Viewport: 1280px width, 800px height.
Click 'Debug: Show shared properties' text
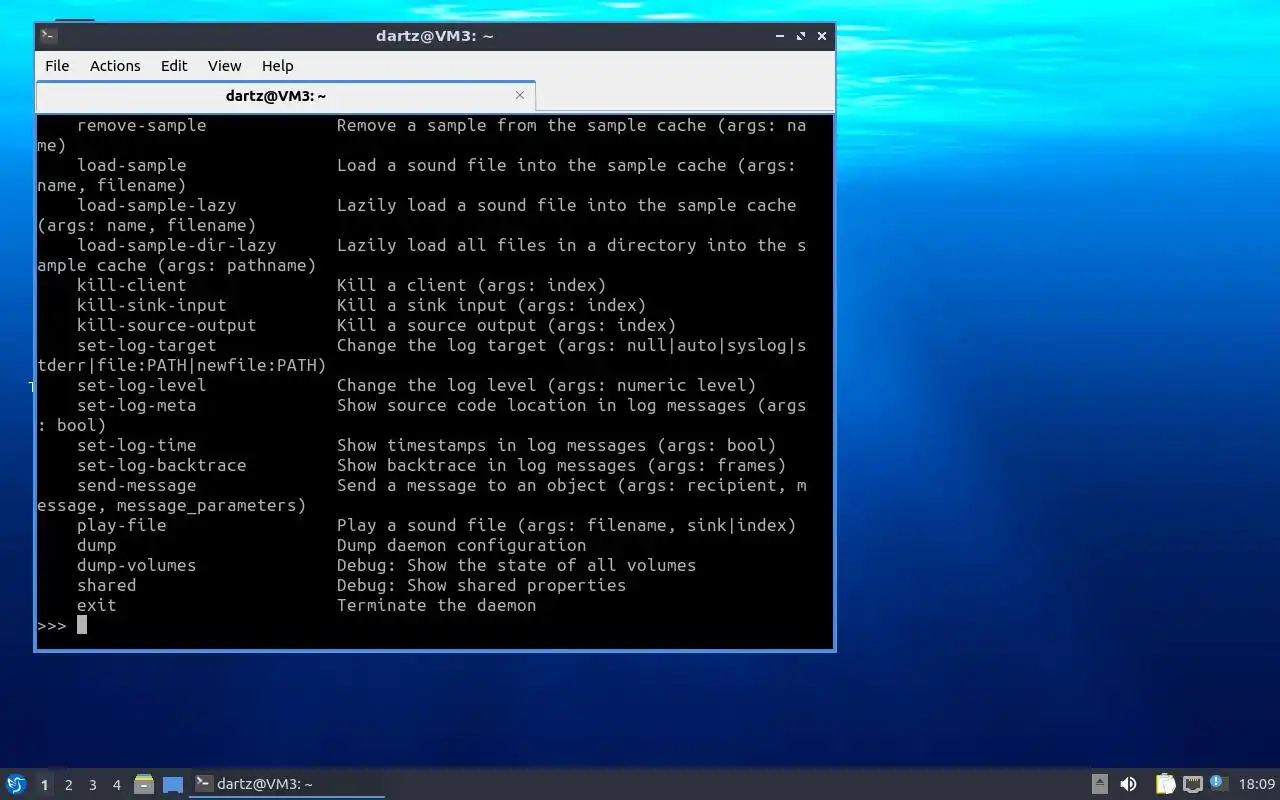pyautogui.click(x=482, y=585)
